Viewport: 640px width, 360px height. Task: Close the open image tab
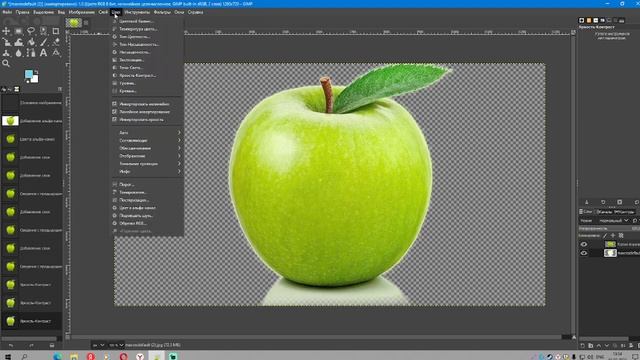coord(86,23)
